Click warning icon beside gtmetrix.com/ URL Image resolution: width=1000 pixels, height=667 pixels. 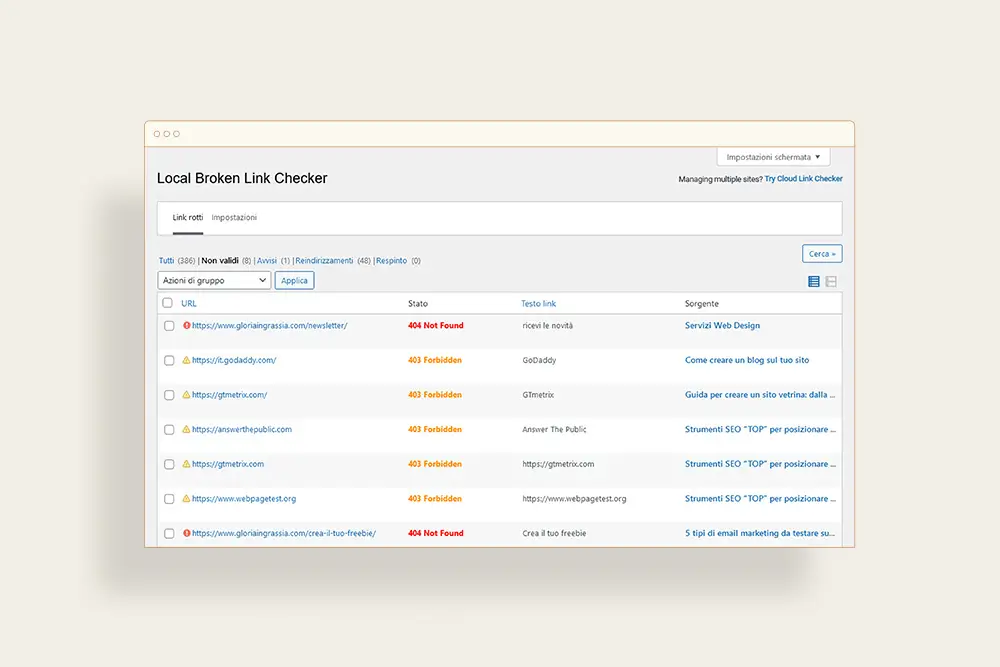(186, 395)
